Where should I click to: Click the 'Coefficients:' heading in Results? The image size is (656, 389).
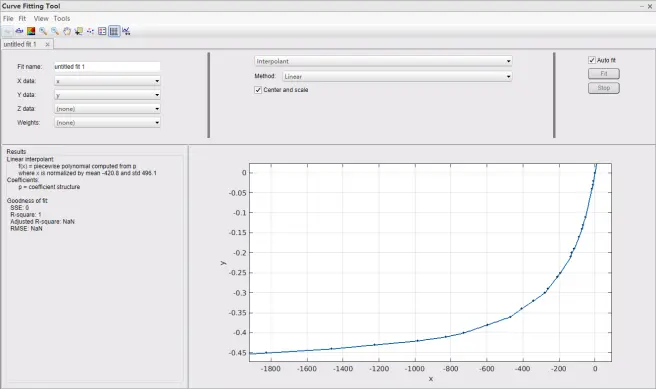pyautogui.click(x=23, y=180)
